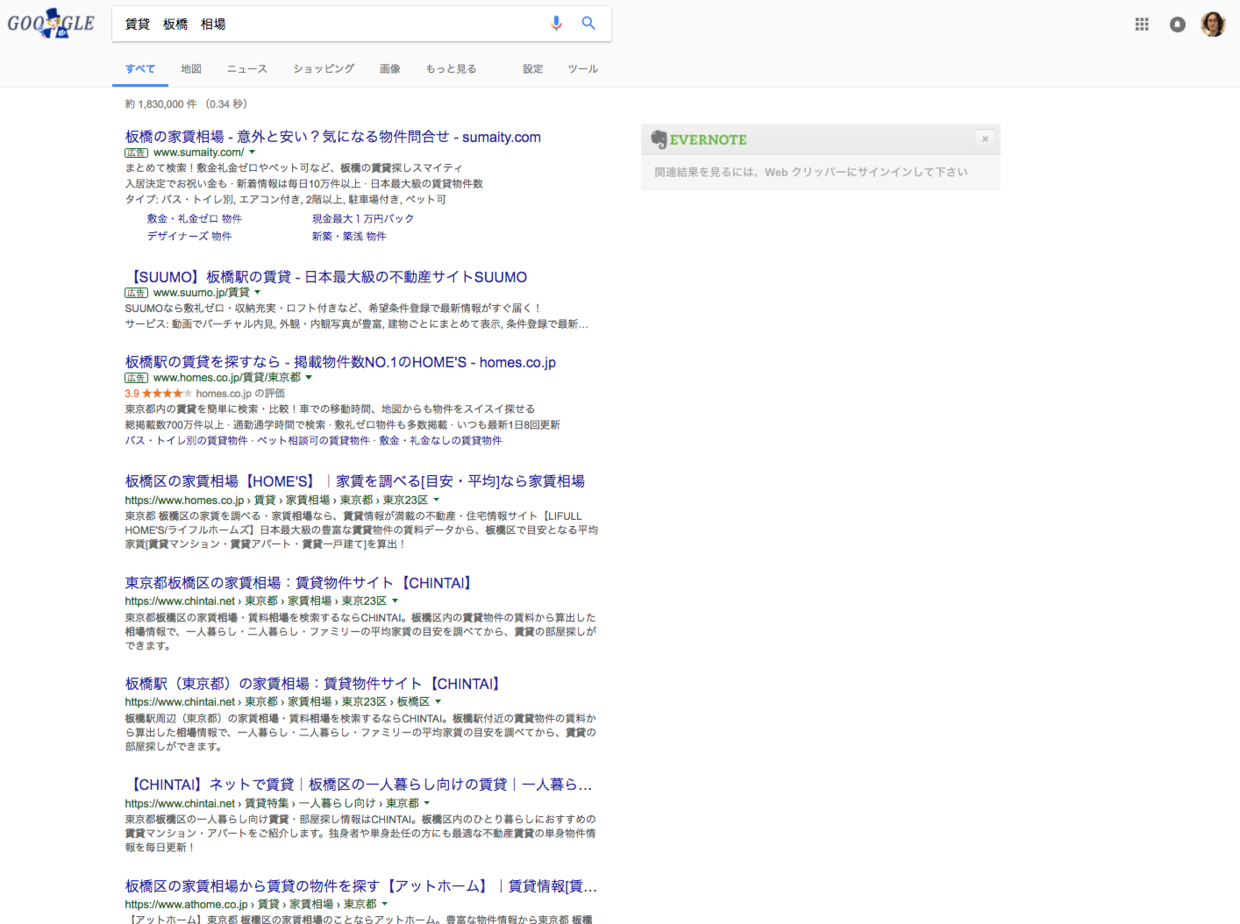The image size is (1240, 924).
Task: Start voice search with microphone icon
Action: [x=557, y=23]
